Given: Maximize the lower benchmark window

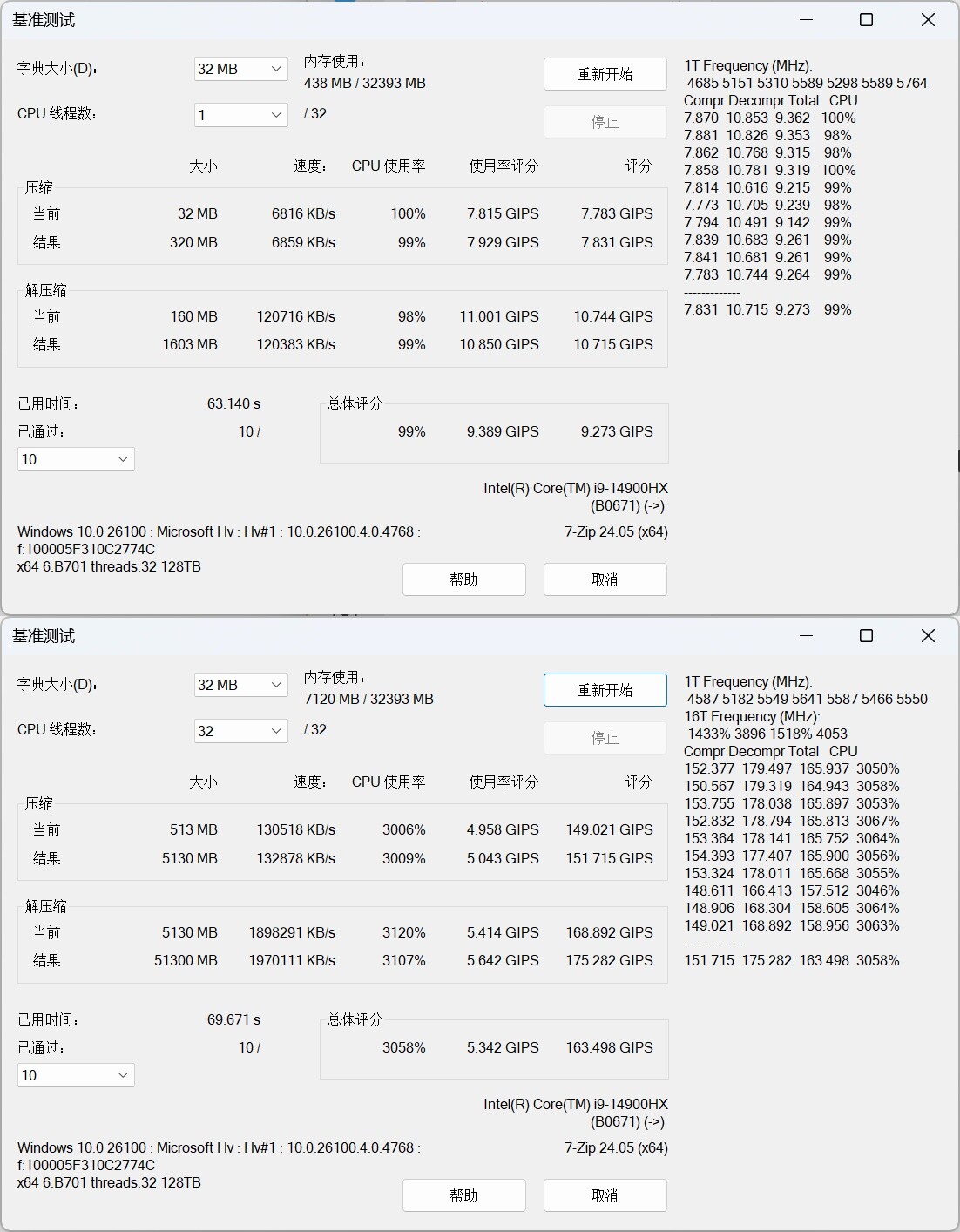Looking at the screenshot, I should click(866, 635).
